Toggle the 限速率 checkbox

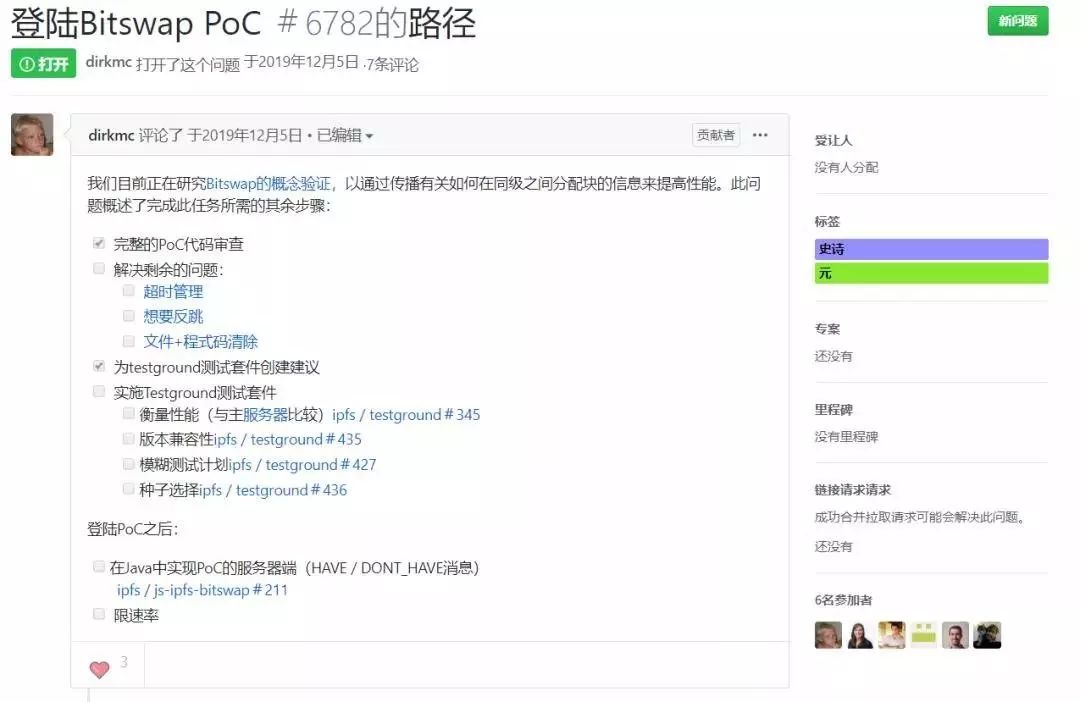(99, 614)
